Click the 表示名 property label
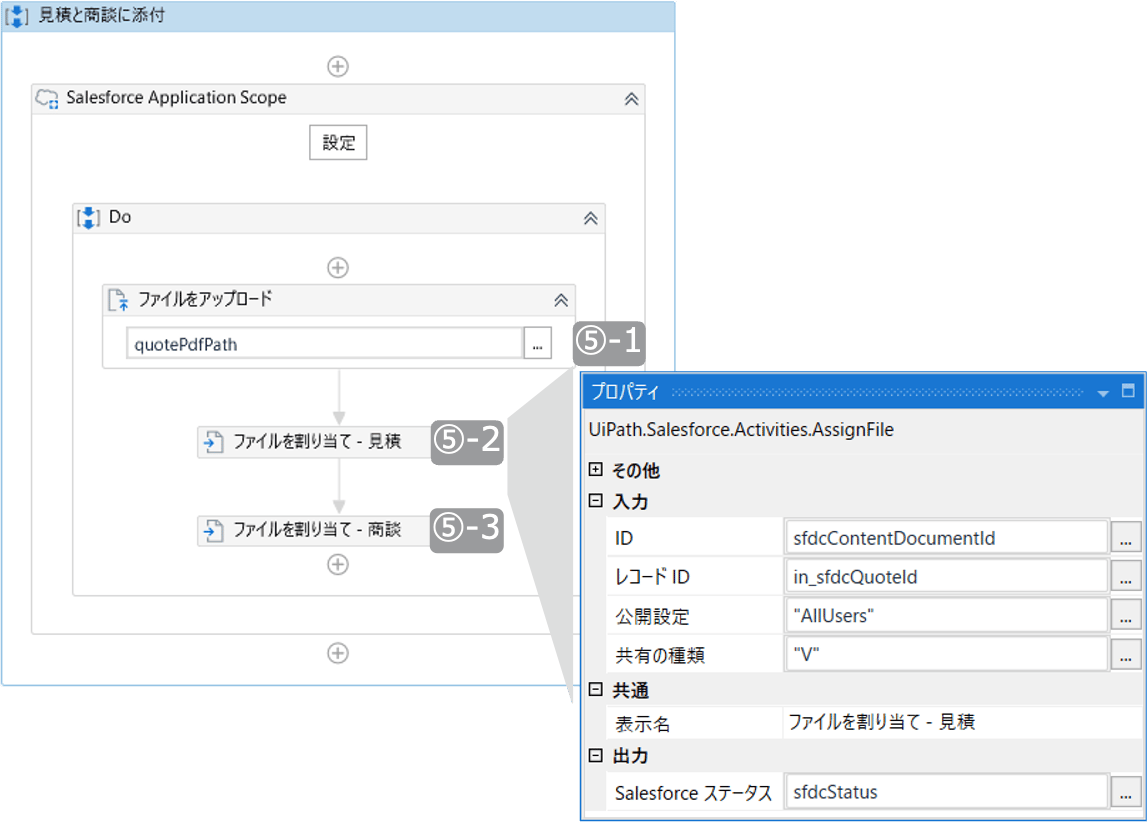Image resolution: width=1147 pixels, height=822 pixels. click(642, 724)
